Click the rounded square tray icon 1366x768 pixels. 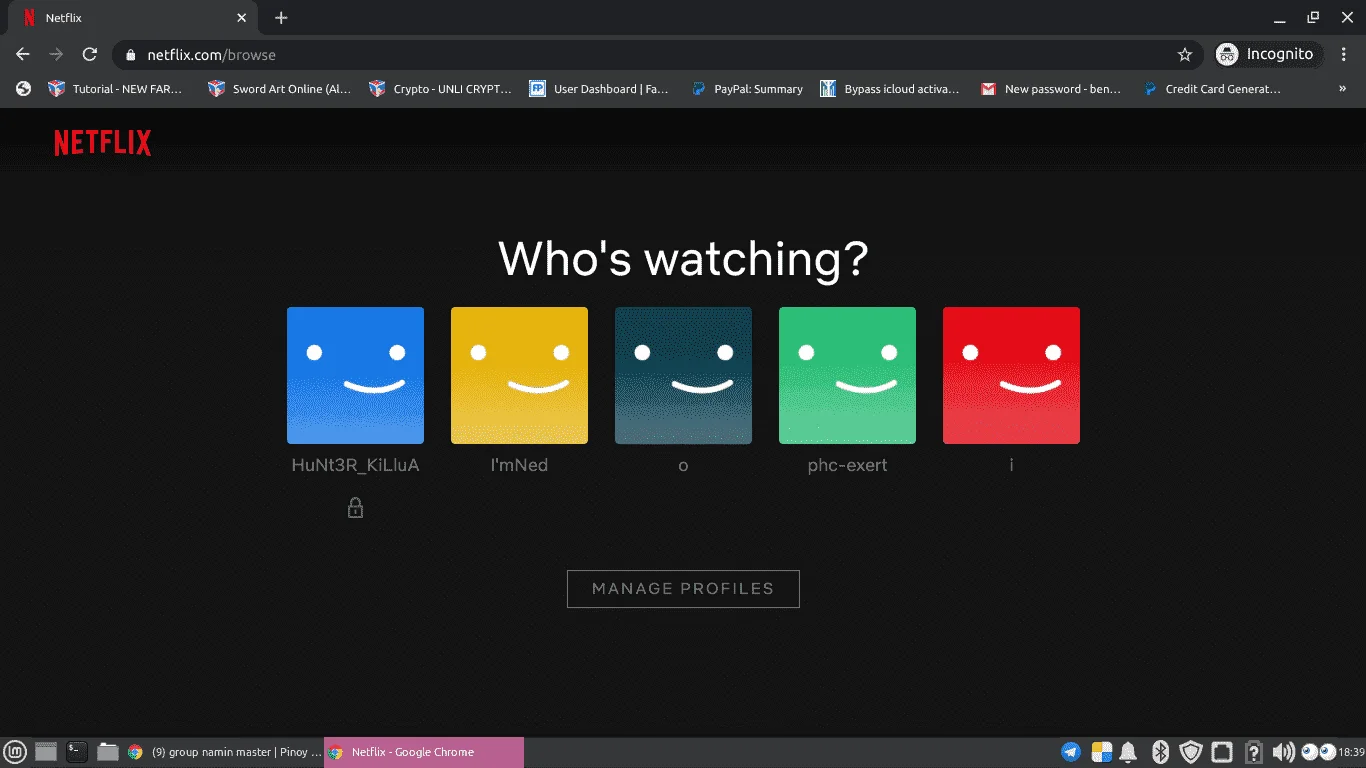[1222, 752]
